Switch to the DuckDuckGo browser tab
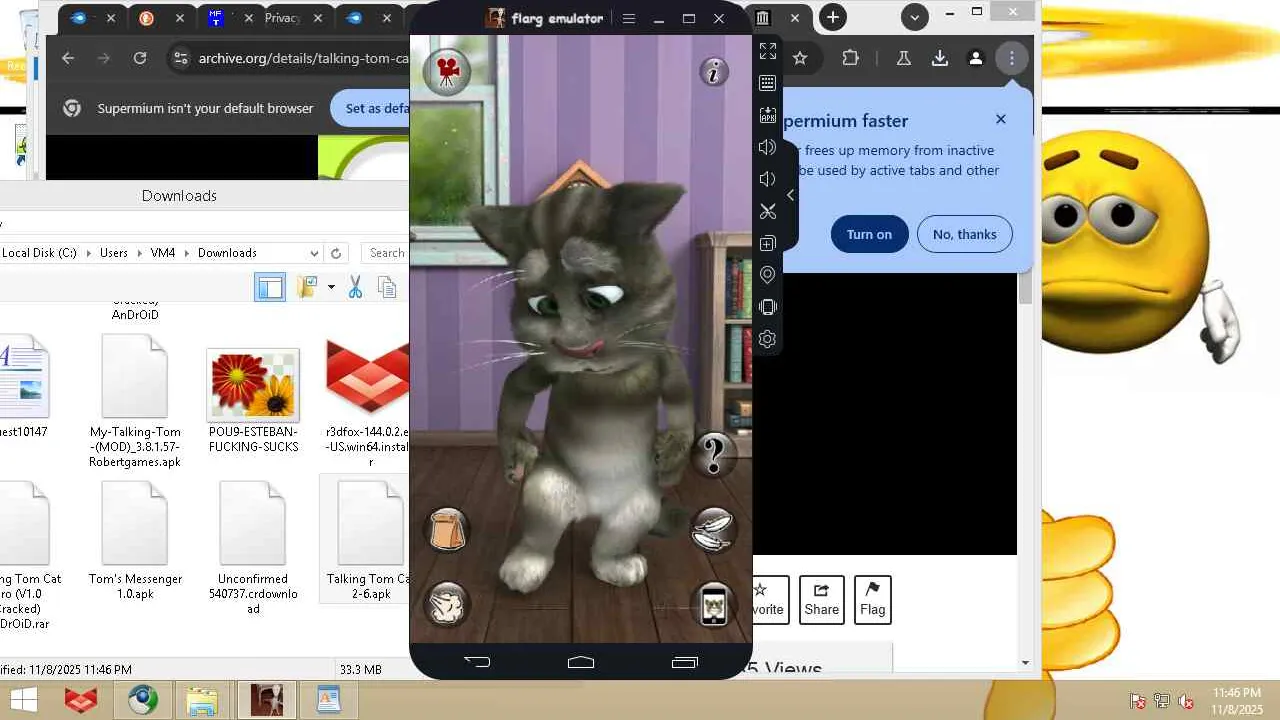Screen dimensions: 1280x720 point(147,18)
